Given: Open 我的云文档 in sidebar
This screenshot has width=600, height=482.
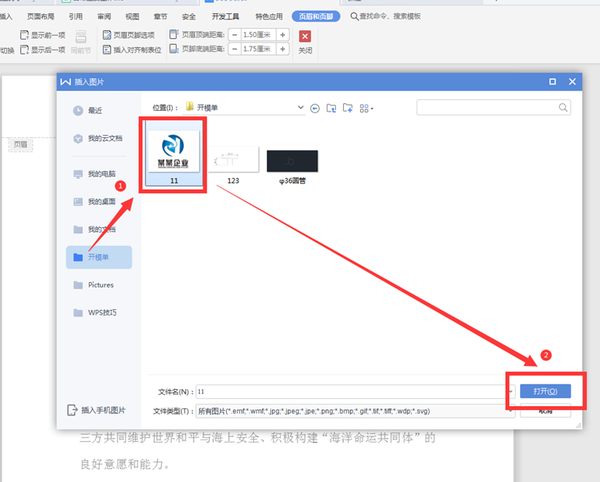Looking at the screenshot, I should [102, 138].
